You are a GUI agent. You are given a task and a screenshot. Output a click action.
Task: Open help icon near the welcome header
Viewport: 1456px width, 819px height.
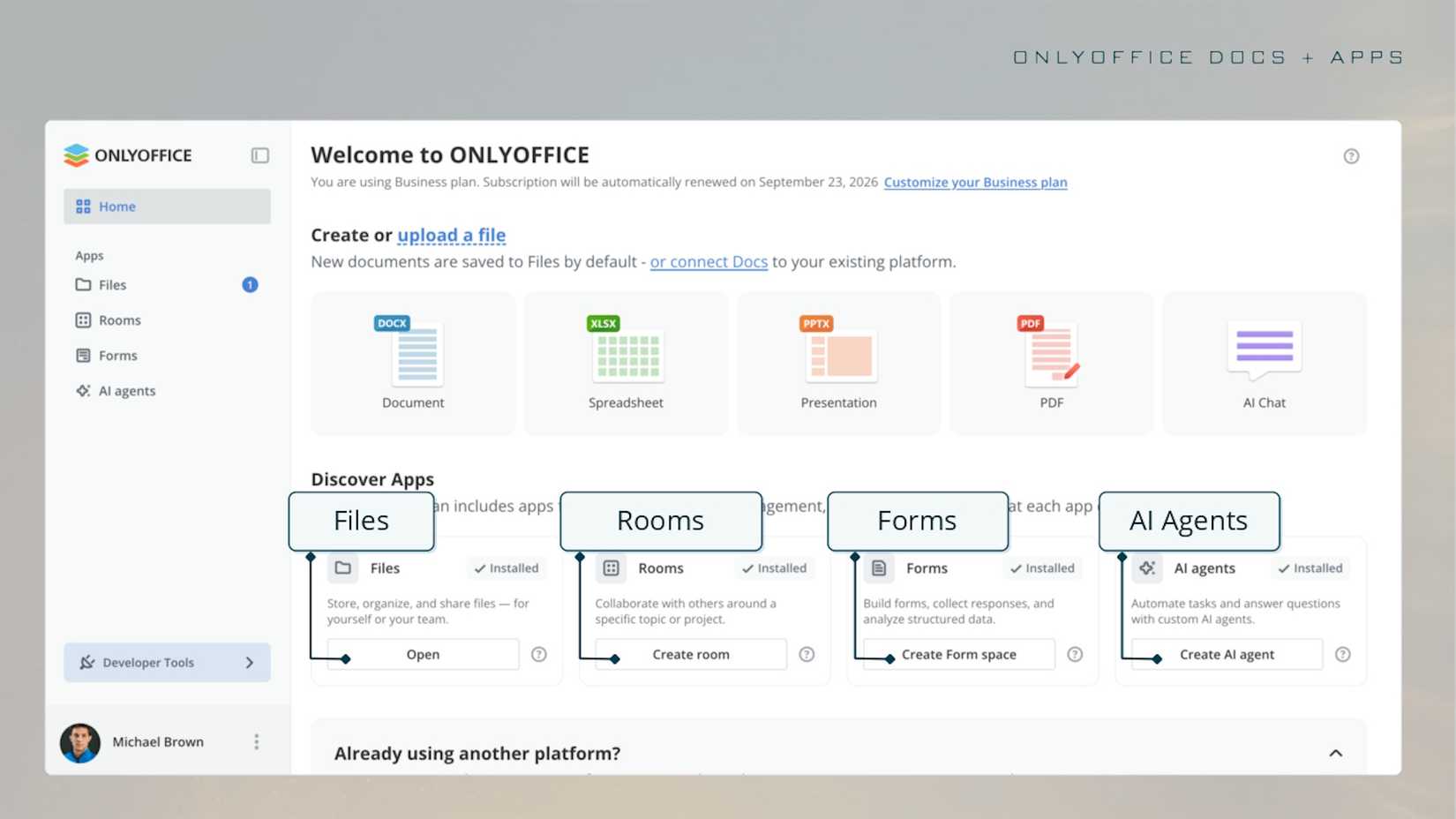[1351, 156]
